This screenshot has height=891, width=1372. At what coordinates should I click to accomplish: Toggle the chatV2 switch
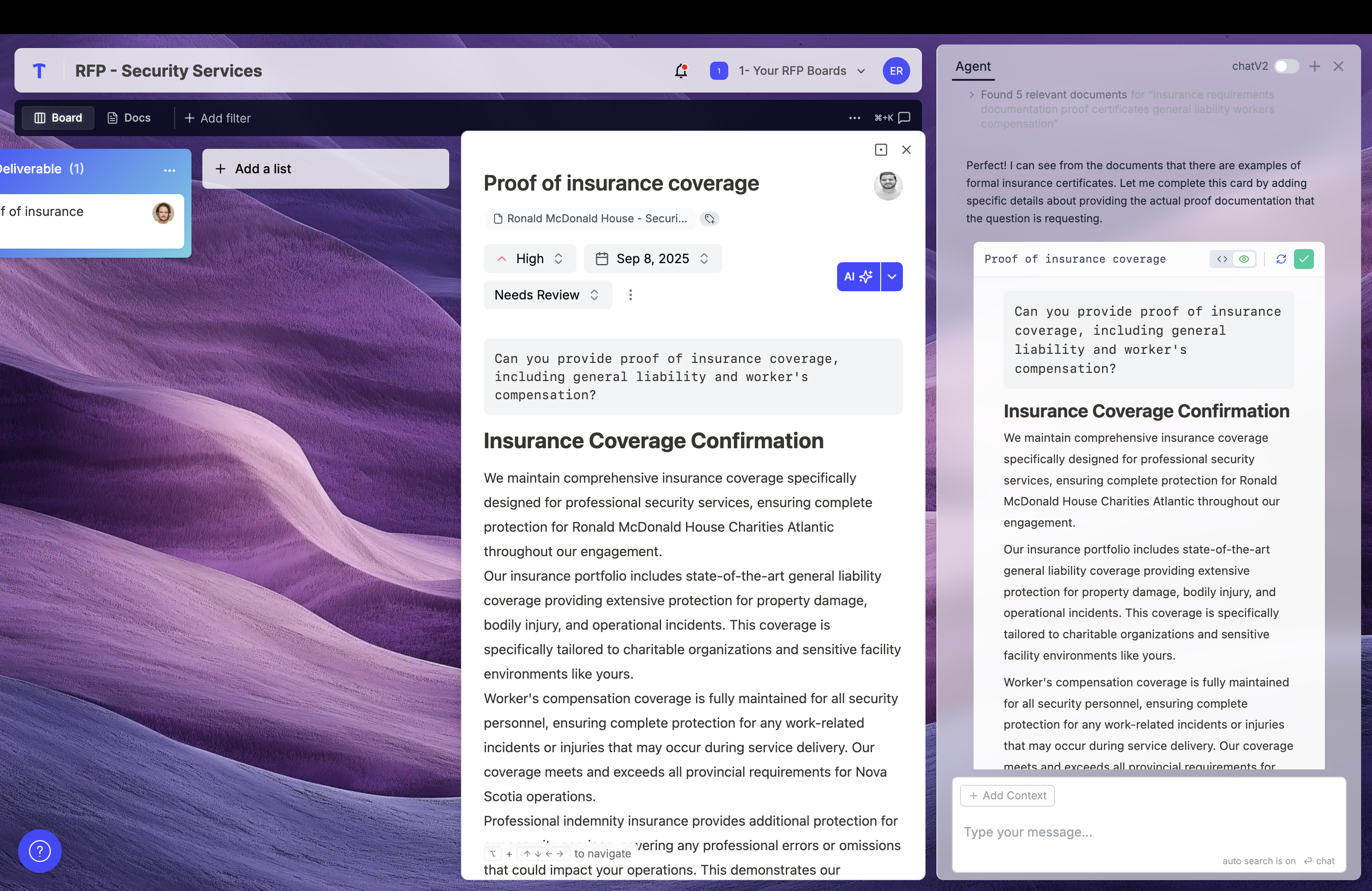click(x=1286, y=66)
